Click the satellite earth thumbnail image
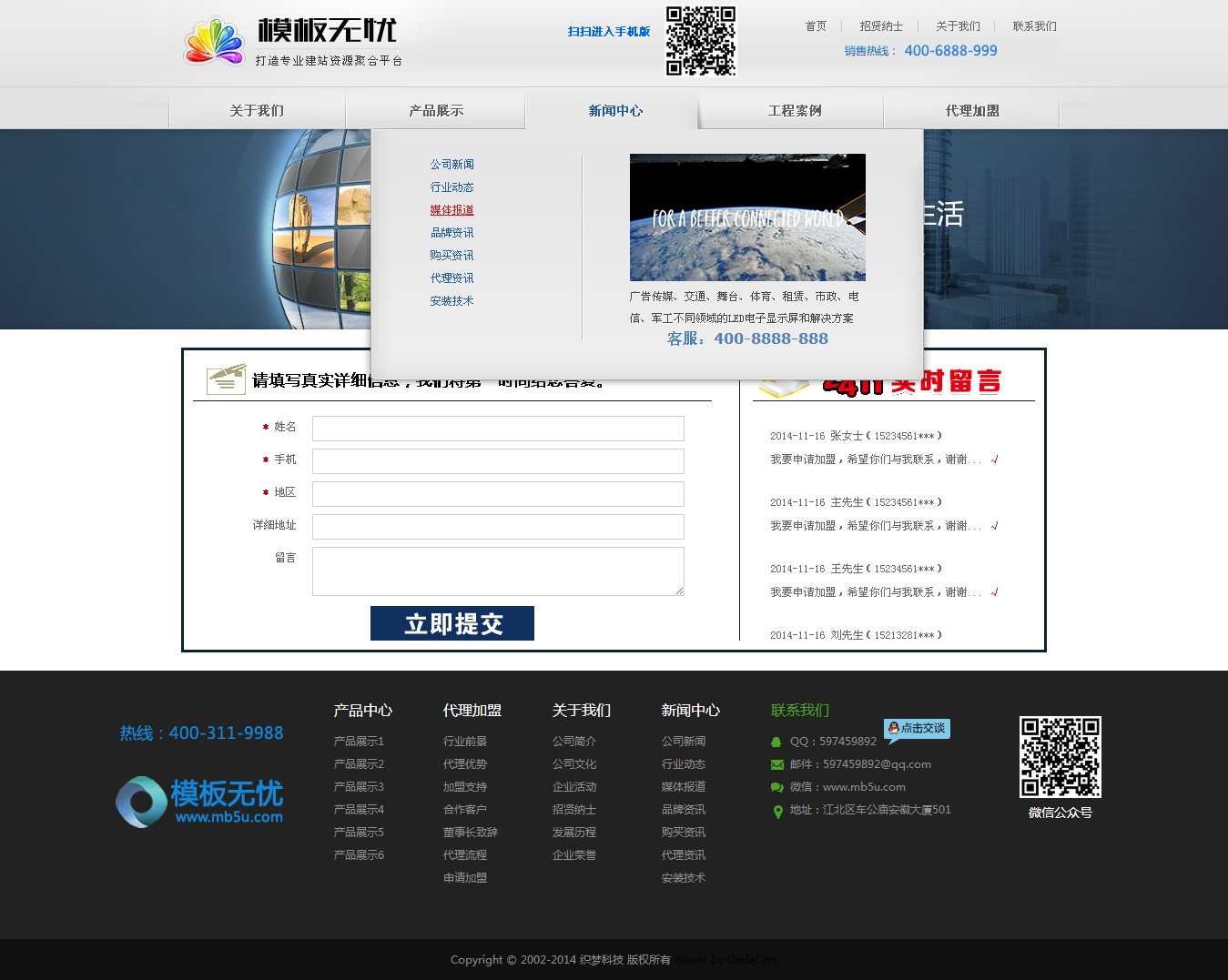 pos(747,217)
